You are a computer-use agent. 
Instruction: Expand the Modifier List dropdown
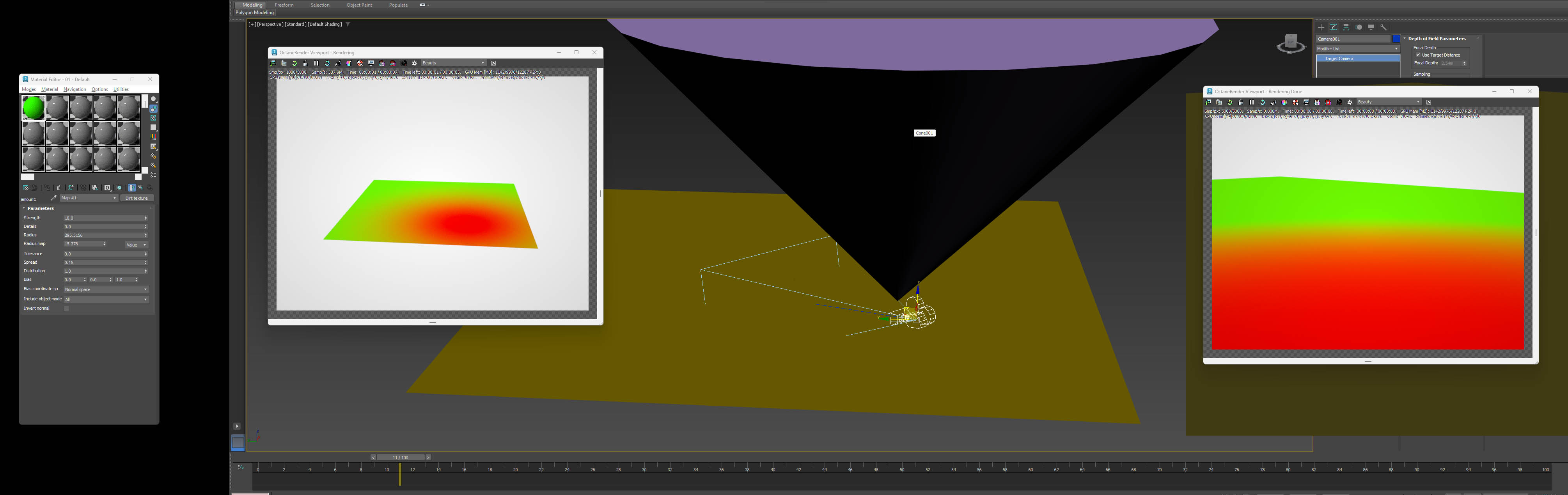pyautogui.click(x=1357, y=49)
